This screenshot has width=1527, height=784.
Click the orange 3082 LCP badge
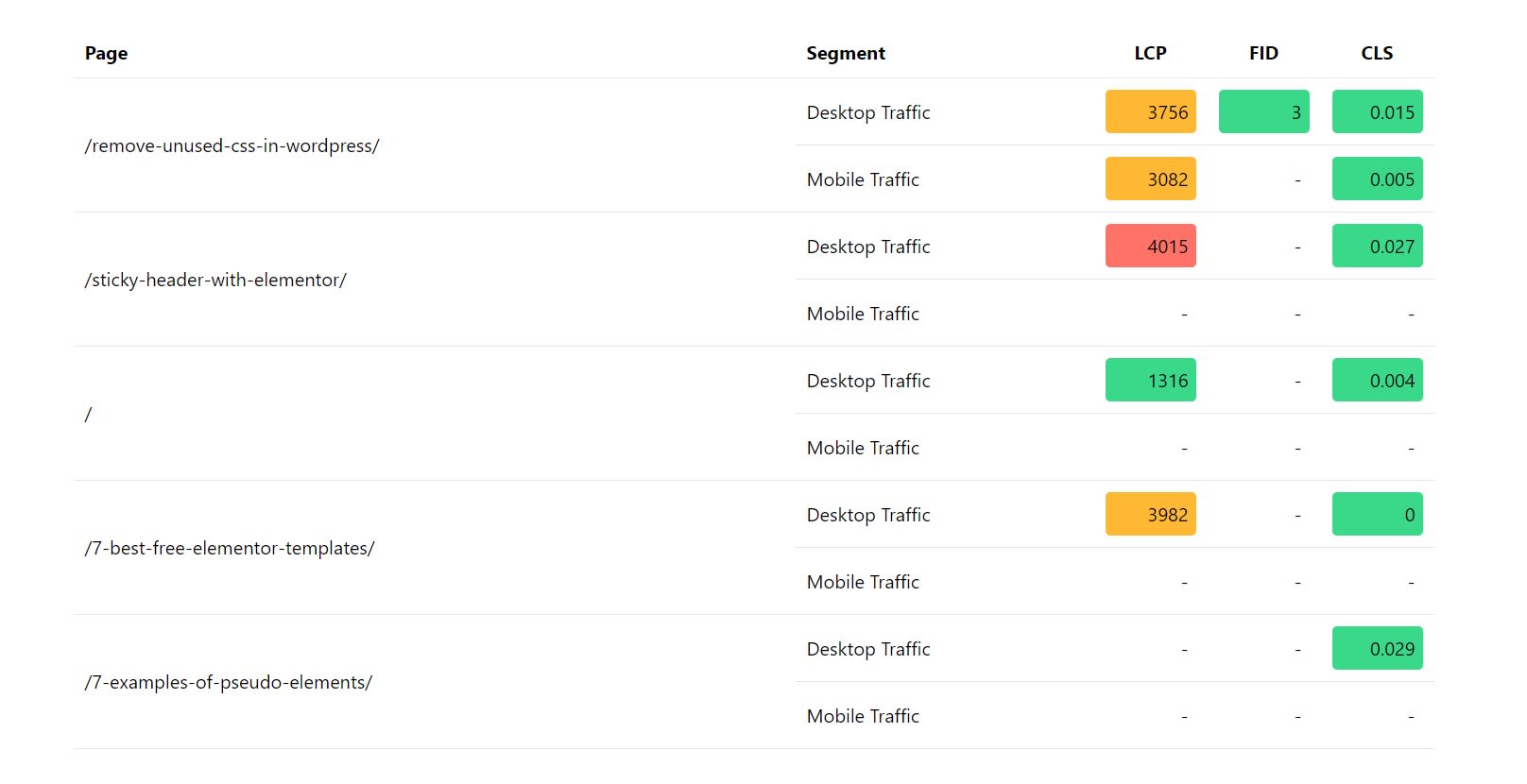pos(1151,179)
